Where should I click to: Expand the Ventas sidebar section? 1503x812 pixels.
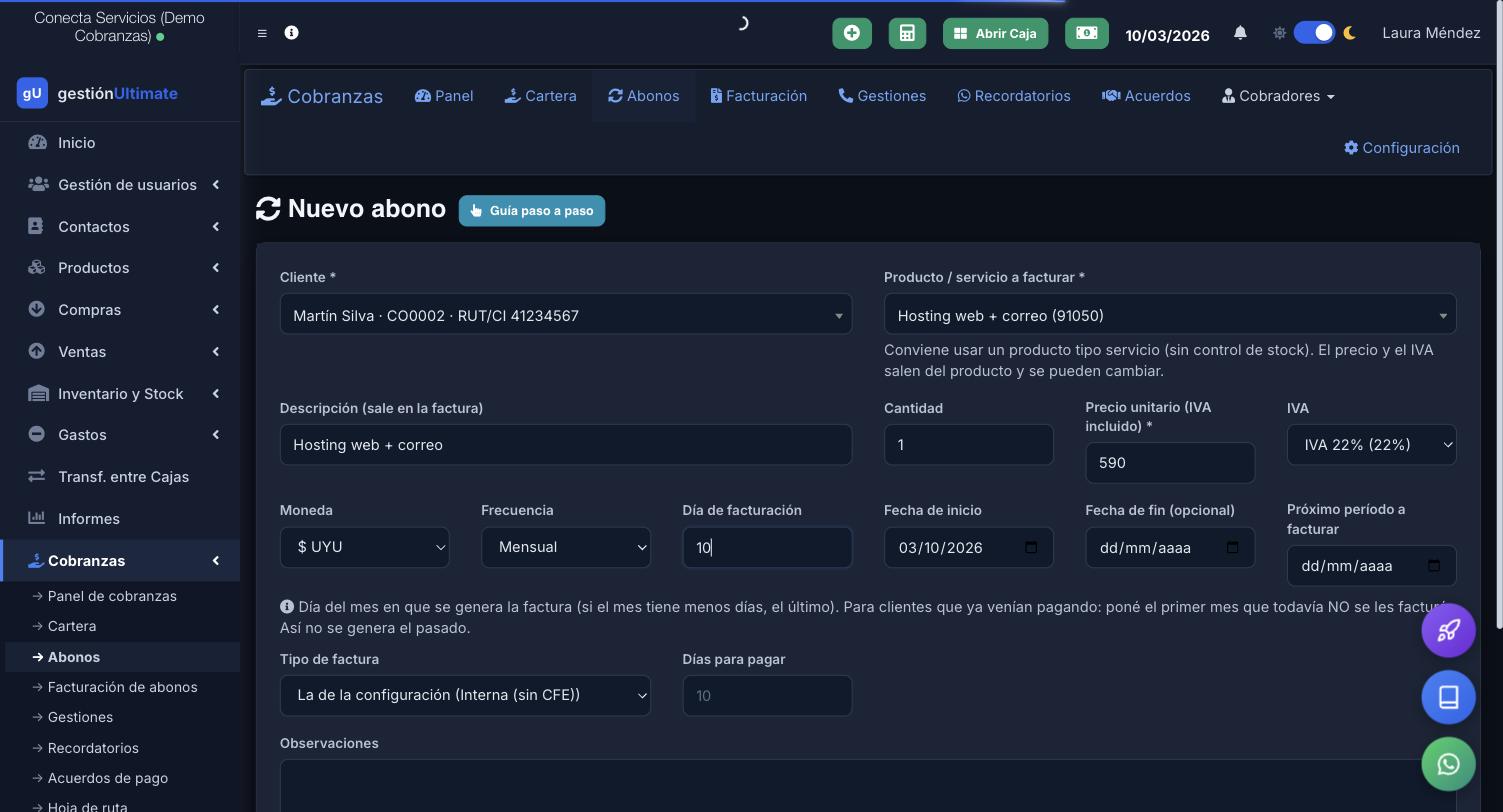point(120,352)
